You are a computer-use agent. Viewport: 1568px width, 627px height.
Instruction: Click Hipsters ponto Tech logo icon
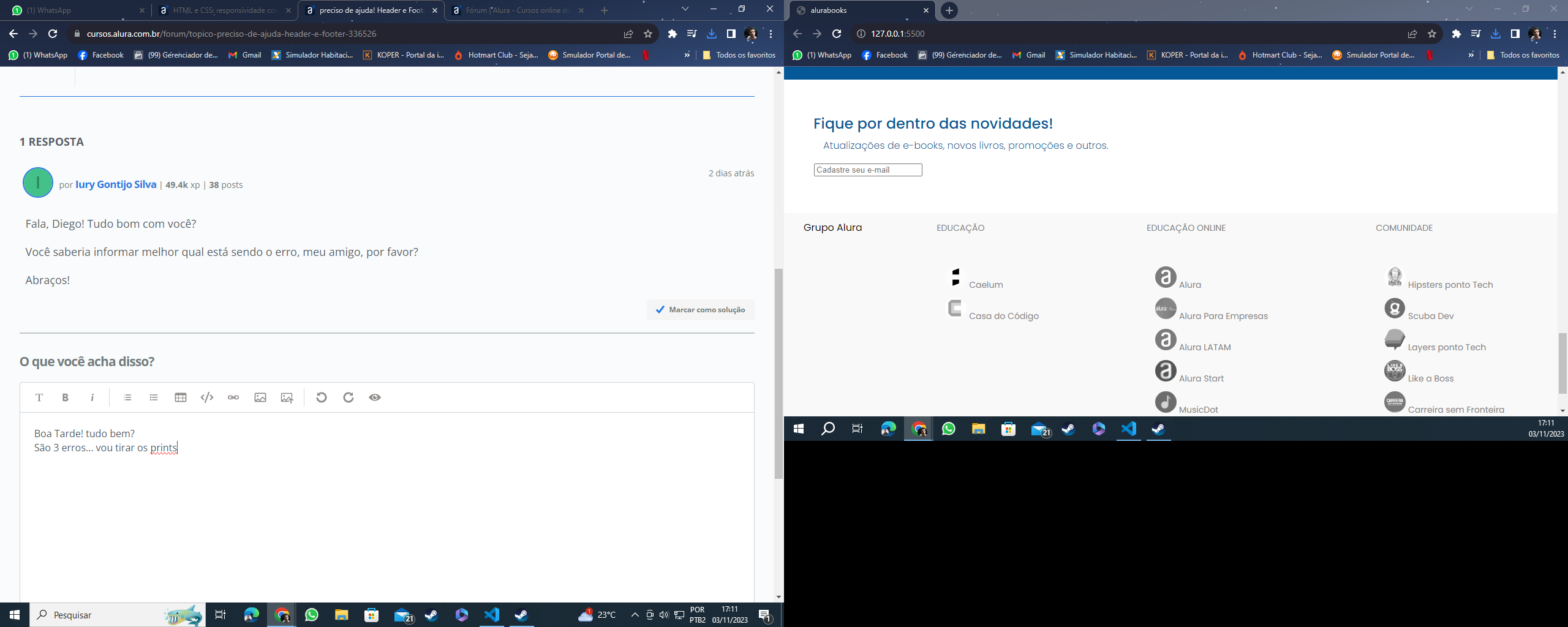(1395, 277)
